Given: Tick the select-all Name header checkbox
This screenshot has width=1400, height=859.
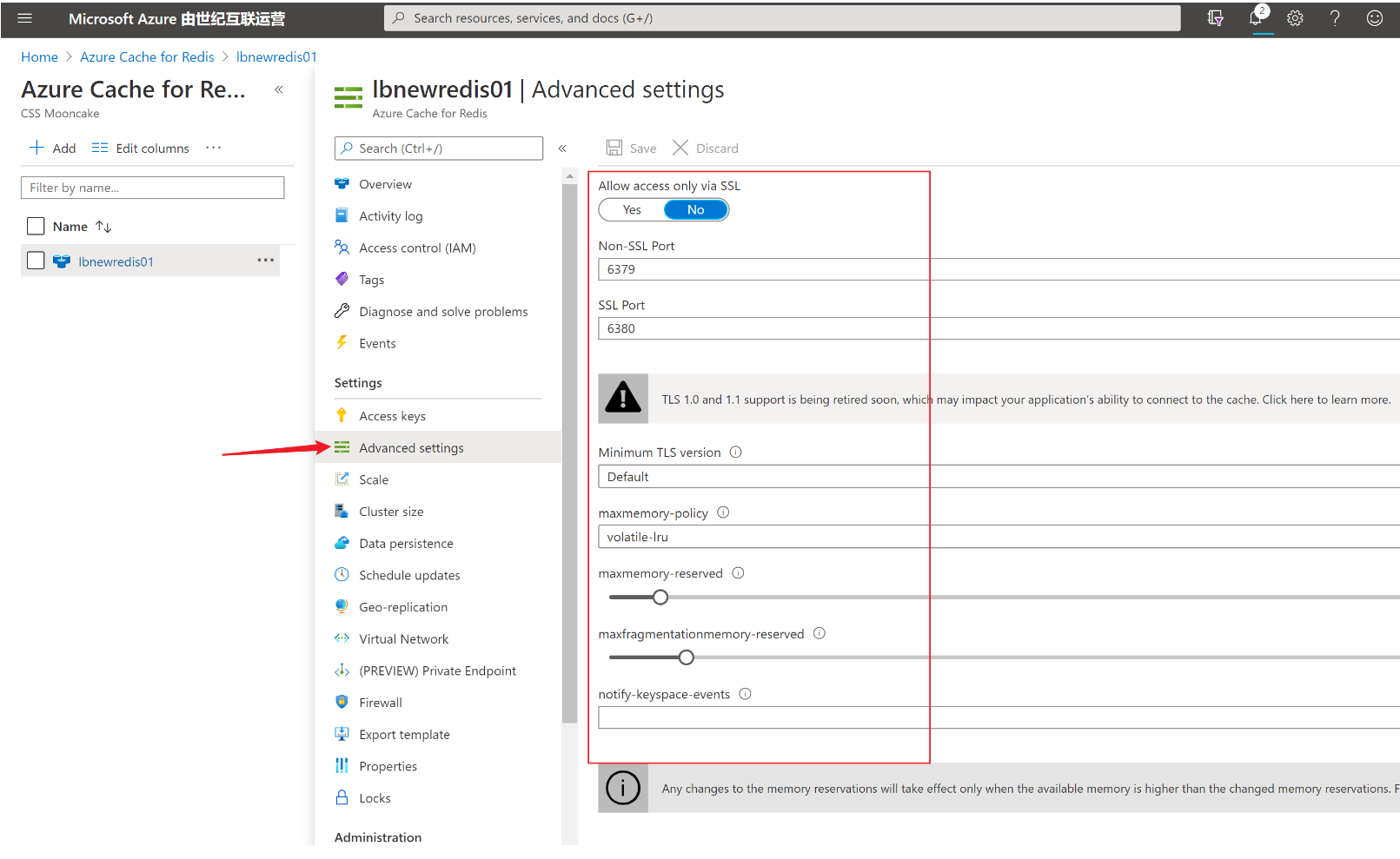Looking at the screenshot, I should (36, 226).
